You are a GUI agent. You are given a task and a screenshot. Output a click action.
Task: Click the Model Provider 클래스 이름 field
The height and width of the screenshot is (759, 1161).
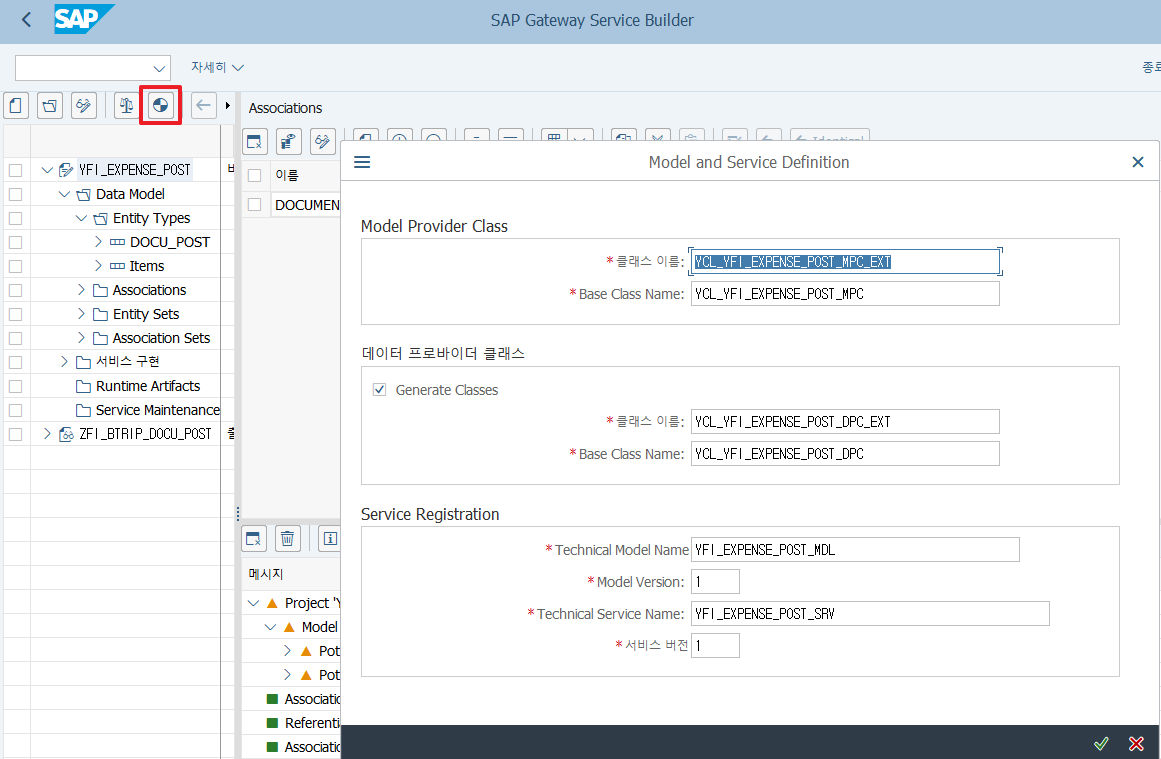pyautogui.click(x=845, y=261)
